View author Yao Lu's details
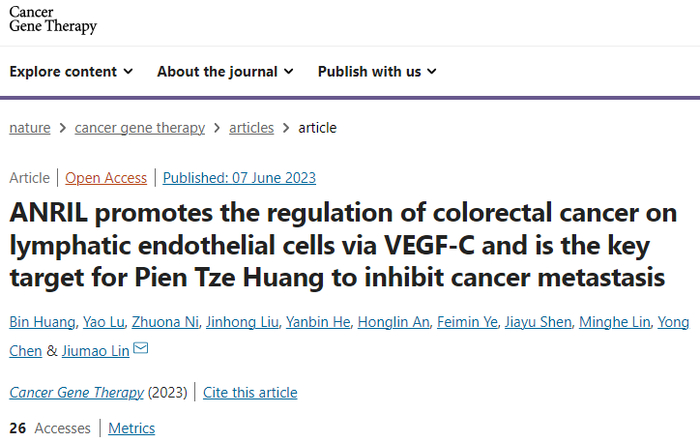 [95, 321]
